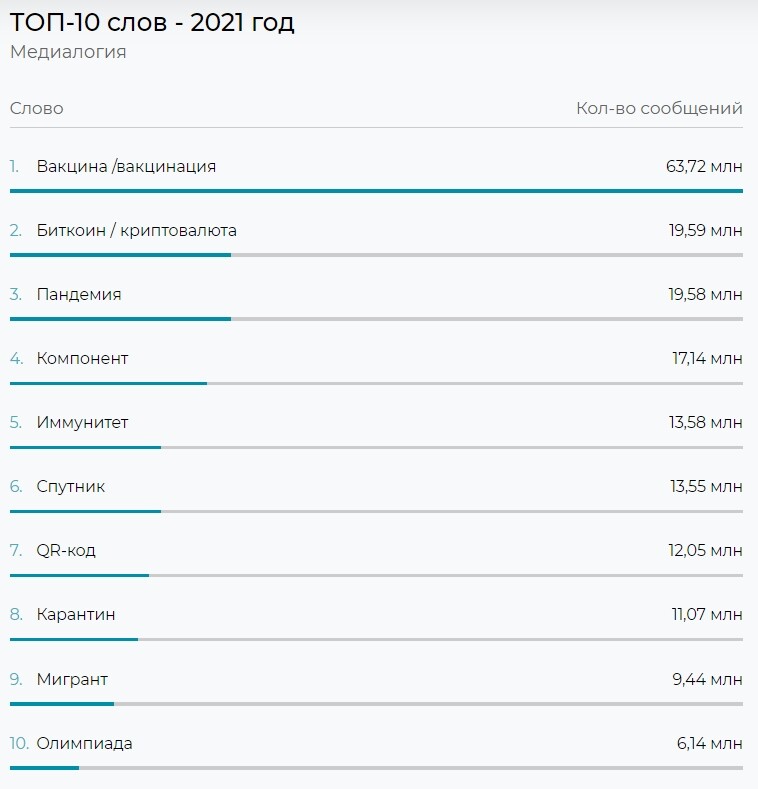
Task: Click the "17,14 млн" message count
Action: point(707,358)
